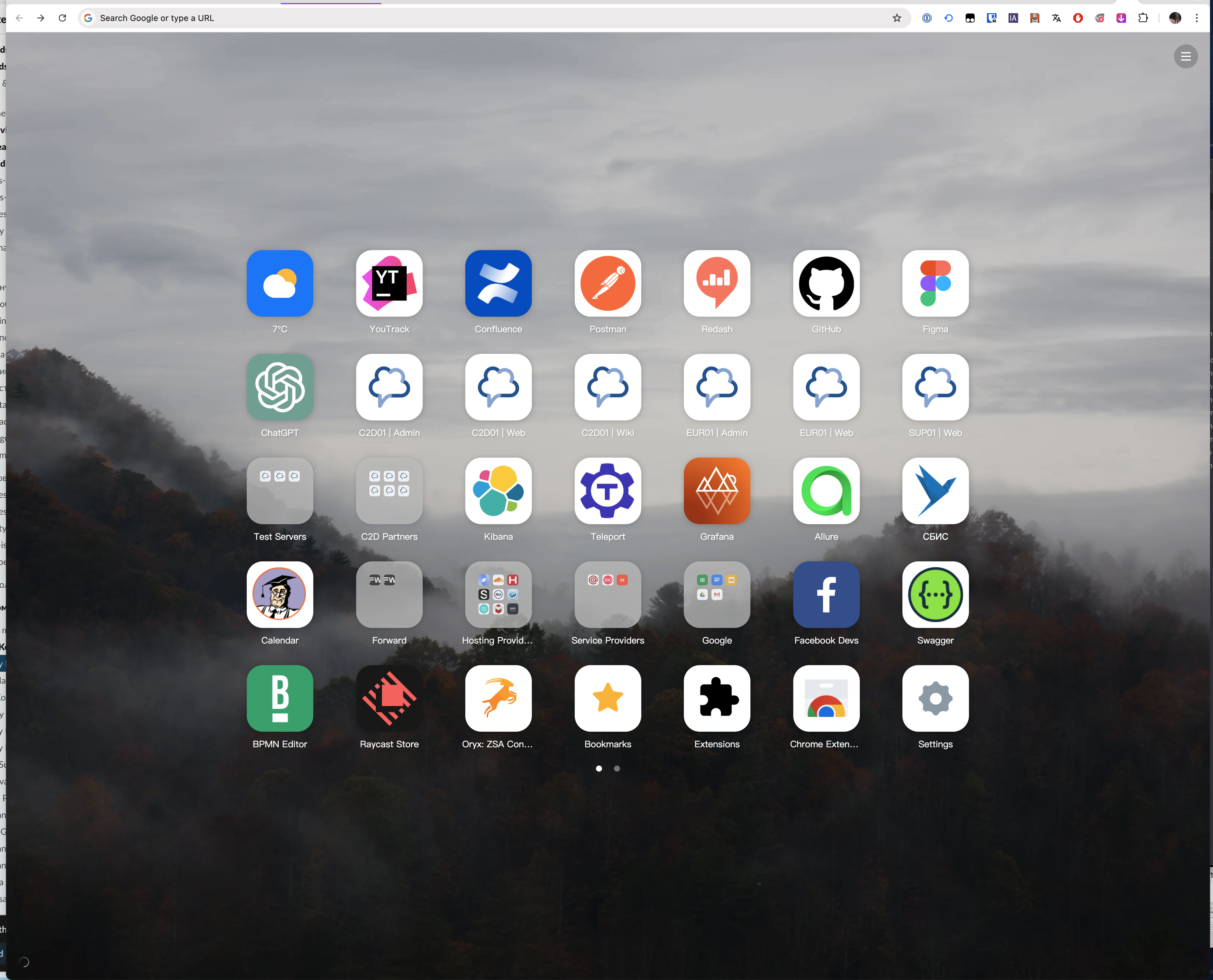Expand the Test Servers folder

tap(279, 491)
